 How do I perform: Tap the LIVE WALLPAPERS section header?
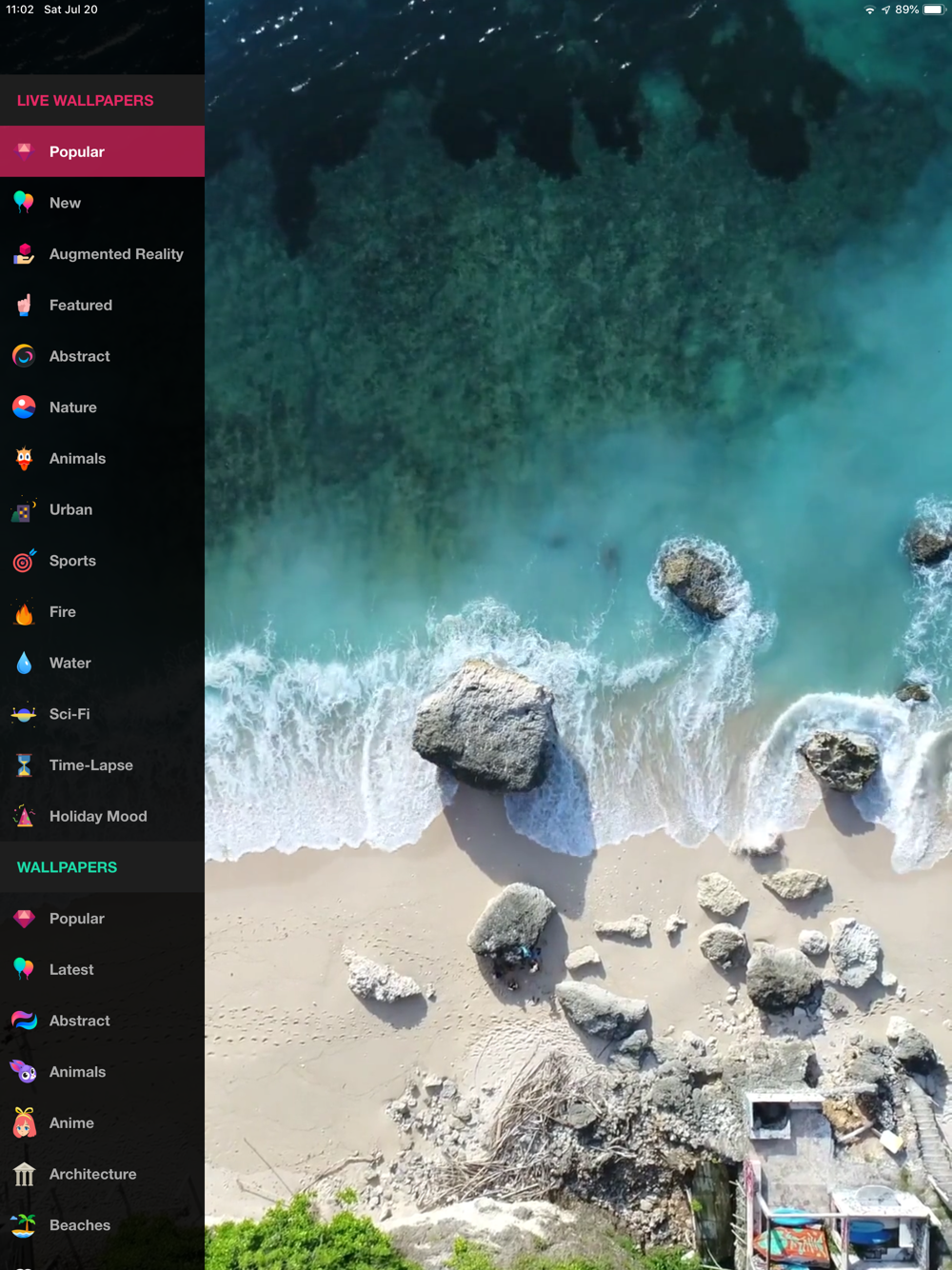(102, 100)
